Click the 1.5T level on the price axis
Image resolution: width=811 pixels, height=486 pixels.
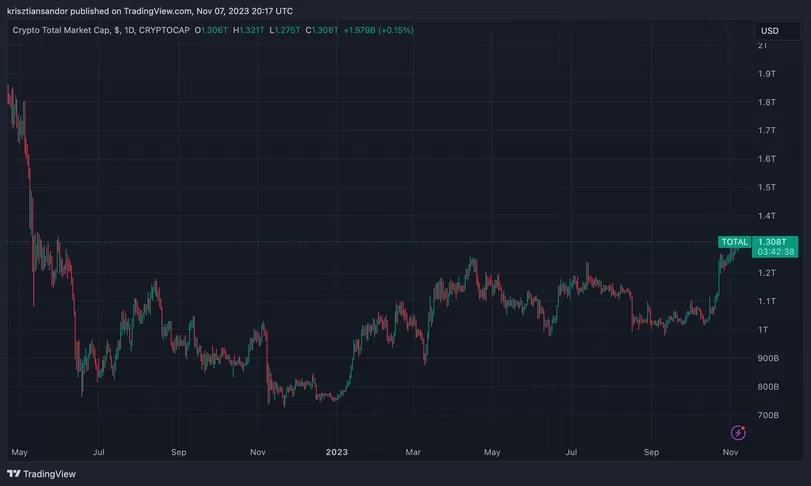pyautogui.click(x=767, y=187)
